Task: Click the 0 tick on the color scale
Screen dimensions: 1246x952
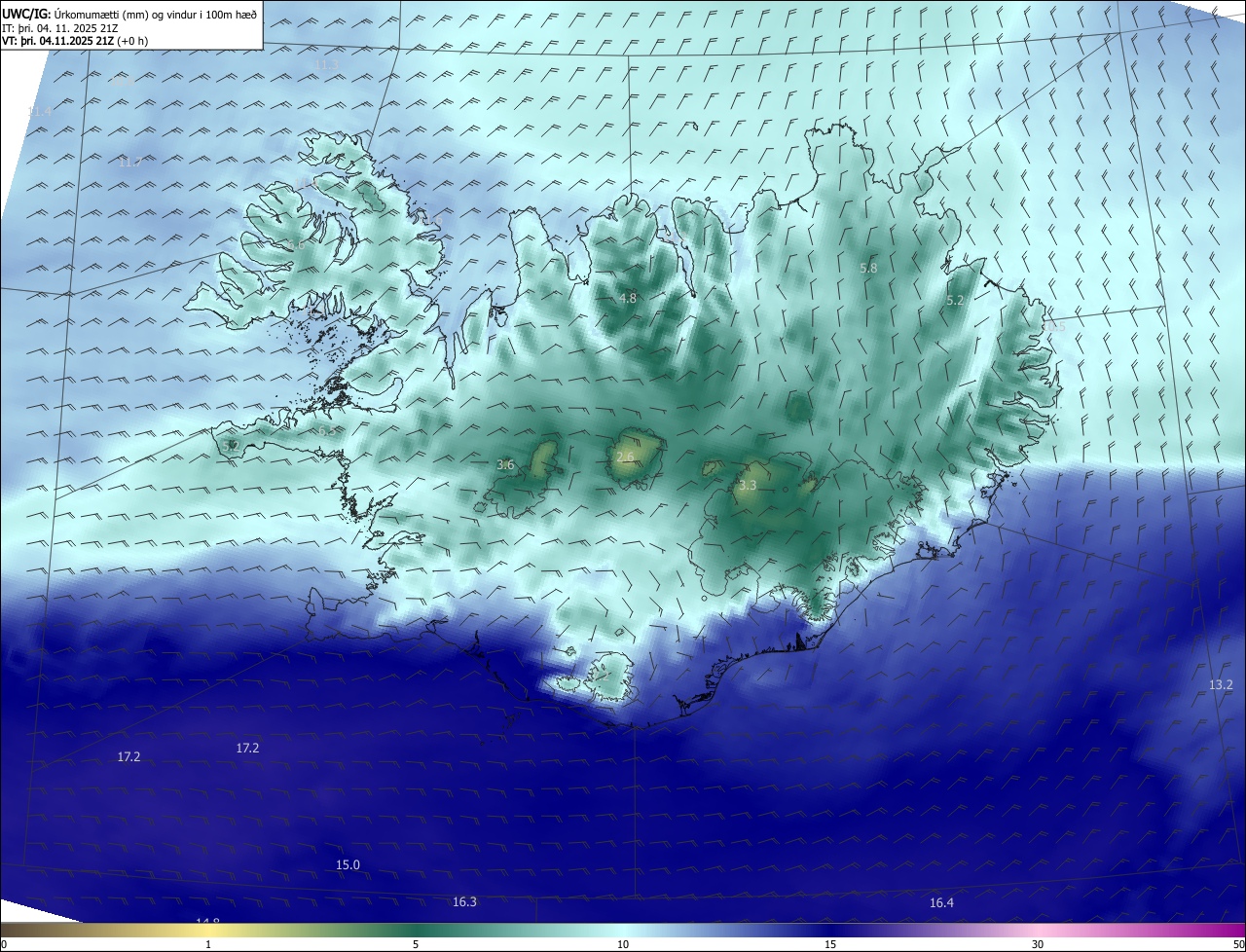Action: point(3,944)
